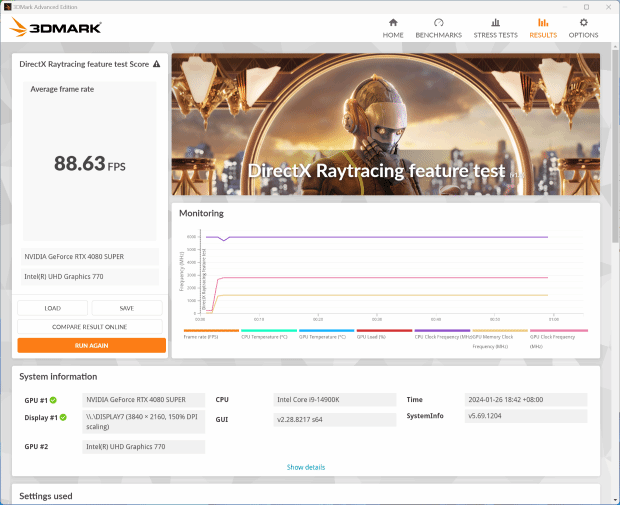Image resolution: width=620 pixels, height=505 pixels.
Task: Toggle CPU Temperature legend swatch
Action: pyautogui.click(x=269, y=331)
